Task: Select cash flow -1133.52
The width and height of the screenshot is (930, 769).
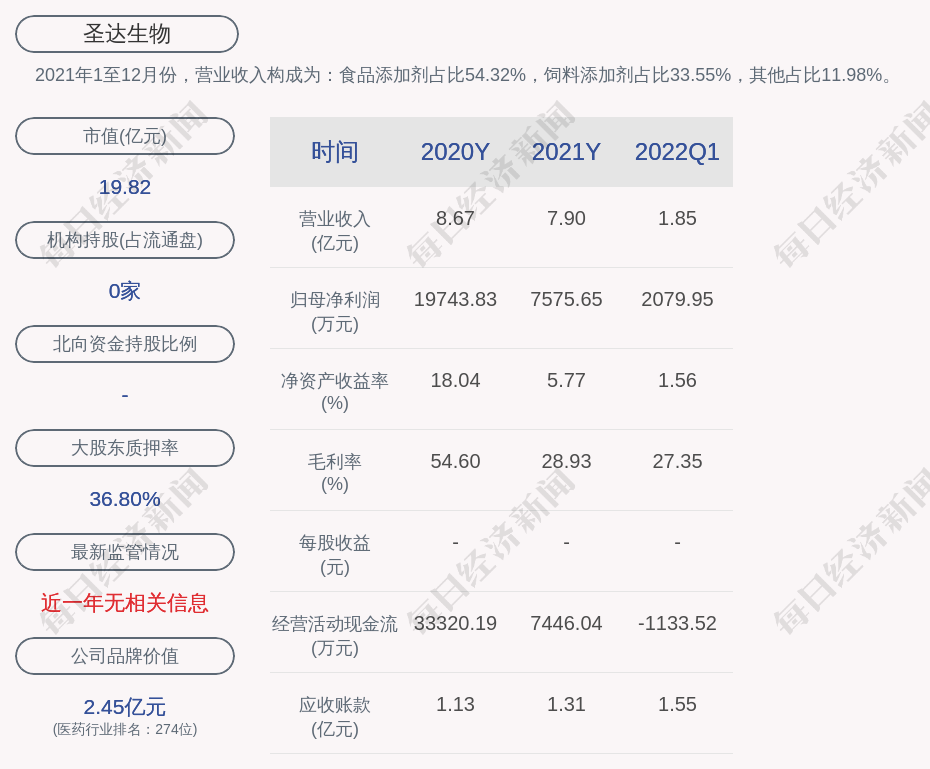Action: pos(677,623)
